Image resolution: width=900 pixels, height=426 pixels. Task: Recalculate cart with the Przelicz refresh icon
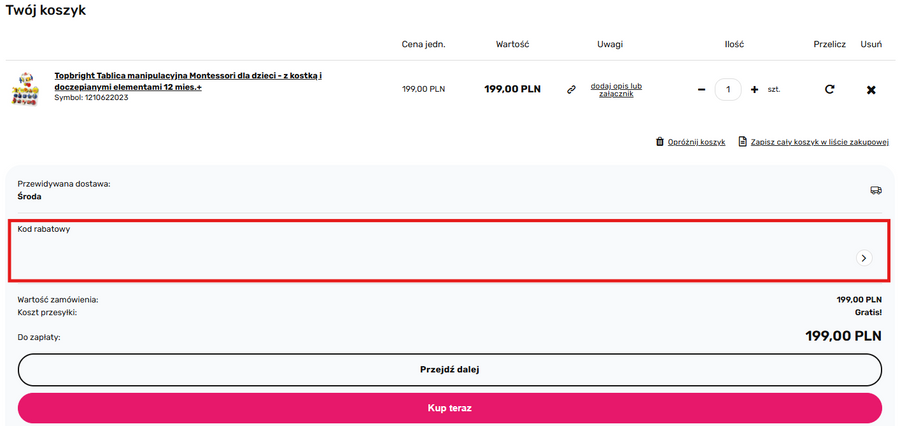tap(829, 89)
